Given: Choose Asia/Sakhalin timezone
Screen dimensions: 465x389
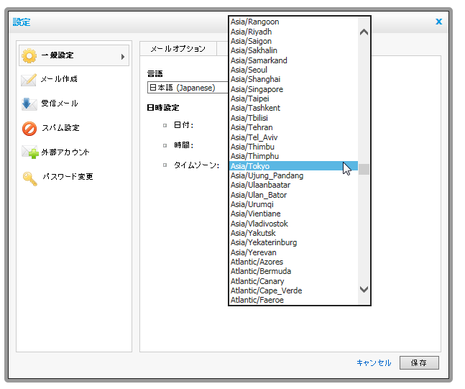Looking at the screenshot, I should pos(293,51).
